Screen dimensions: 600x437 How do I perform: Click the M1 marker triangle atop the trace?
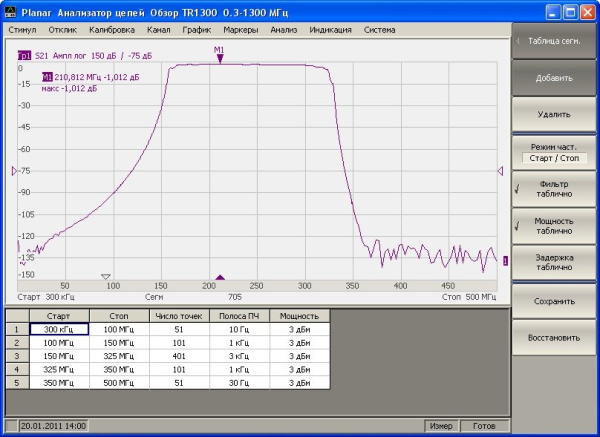(x=219, y=59)
